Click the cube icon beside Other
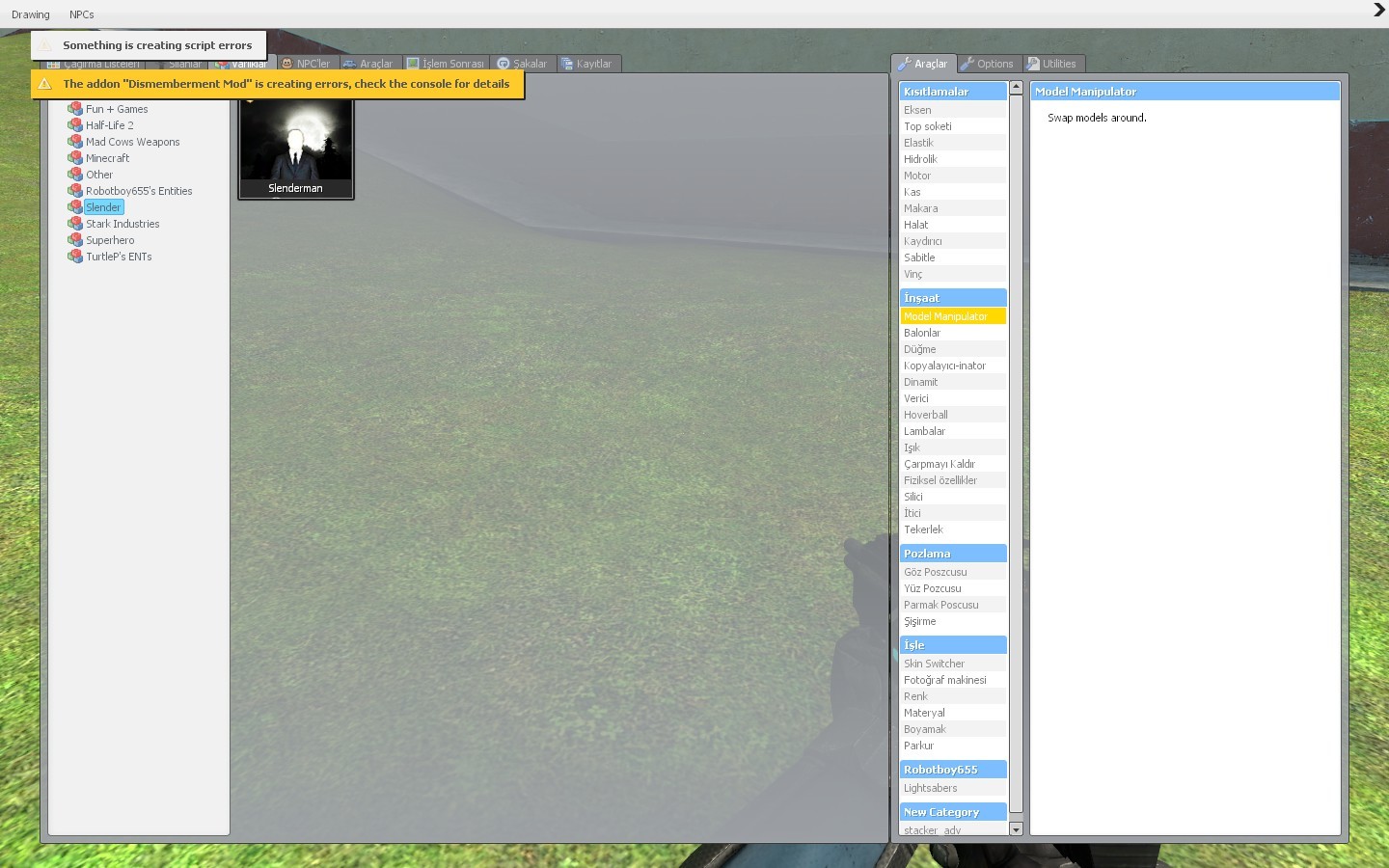This screenshot has width=1389, height=868. pyautogui.click(x=74, y=175)
